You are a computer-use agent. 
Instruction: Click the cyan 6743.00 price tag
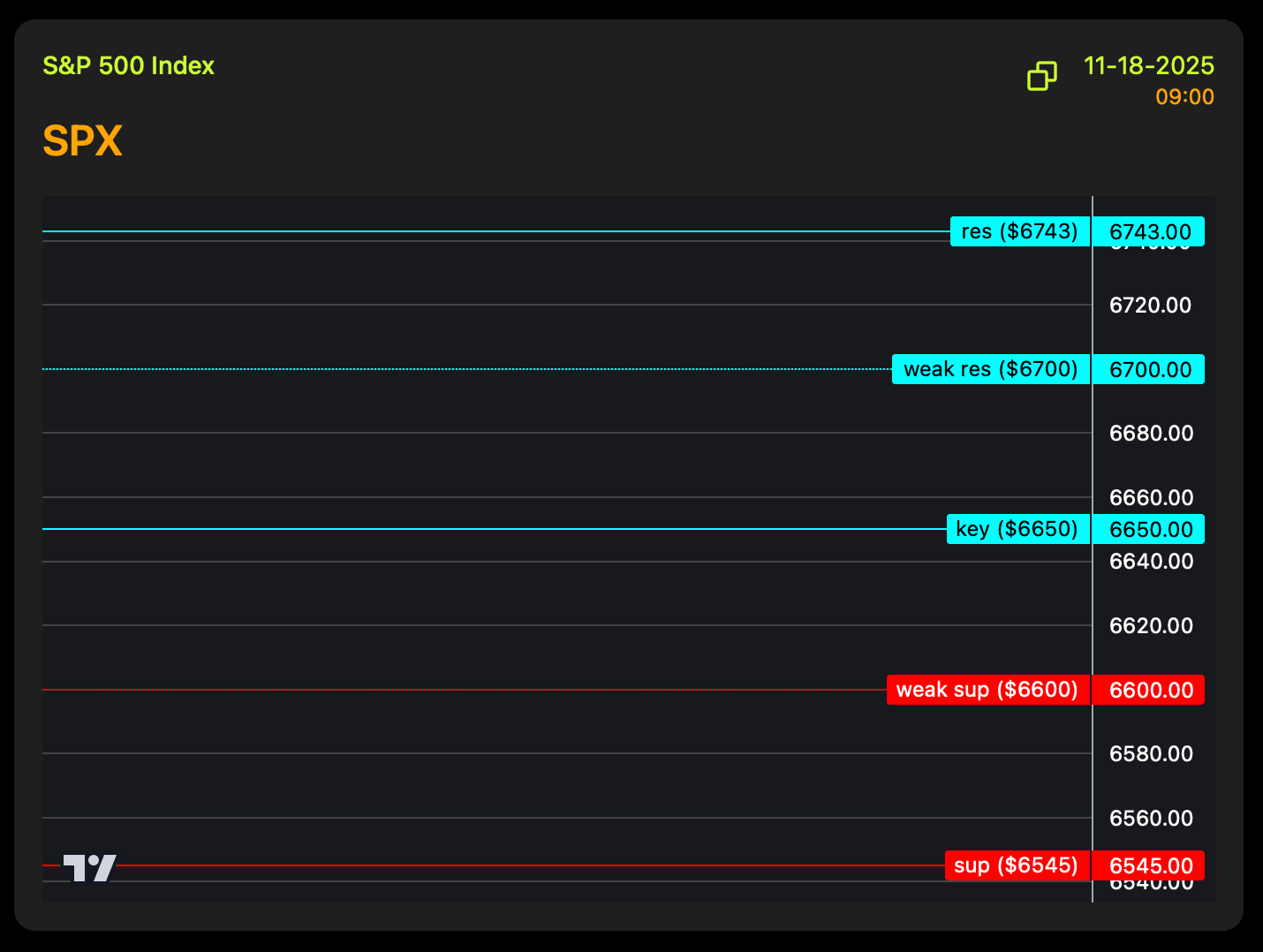coord(1149,231)
